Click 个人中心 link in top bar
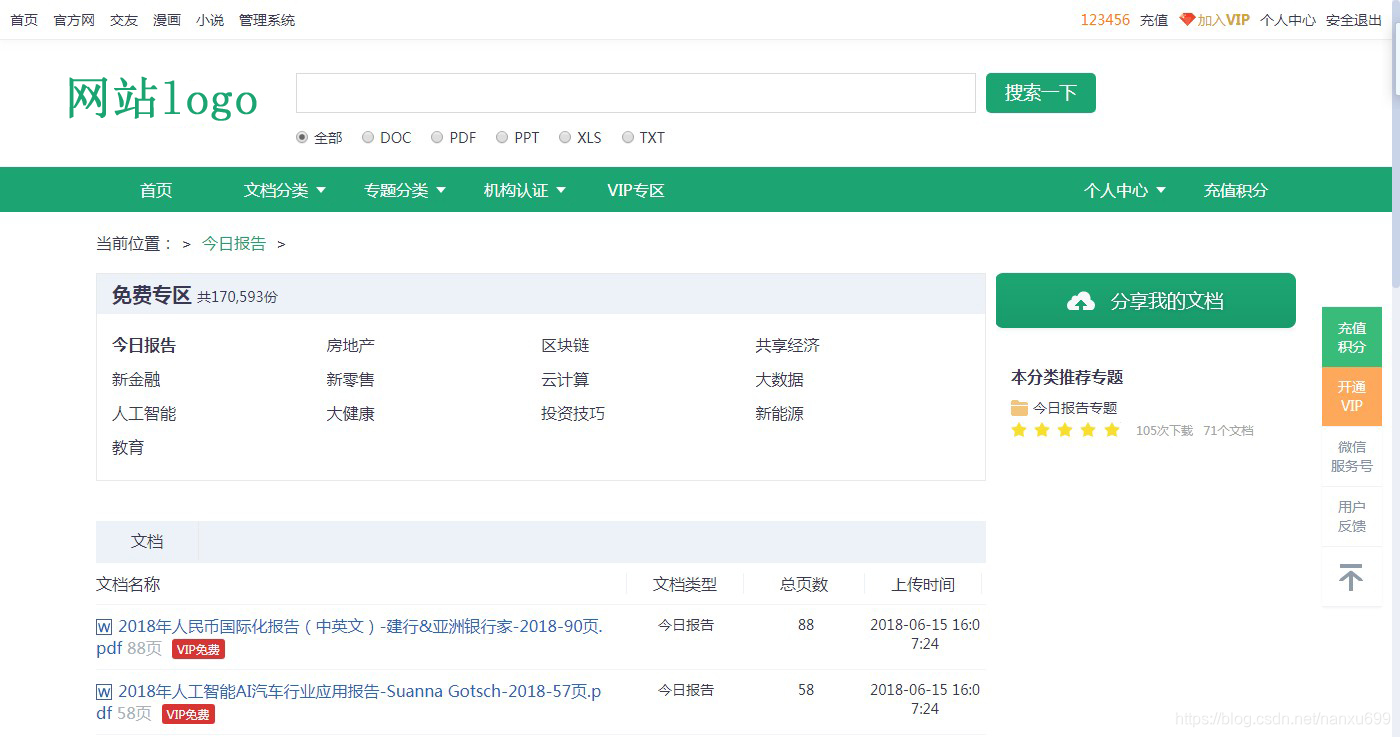The image size is (1400, 737). (1288, 20)
